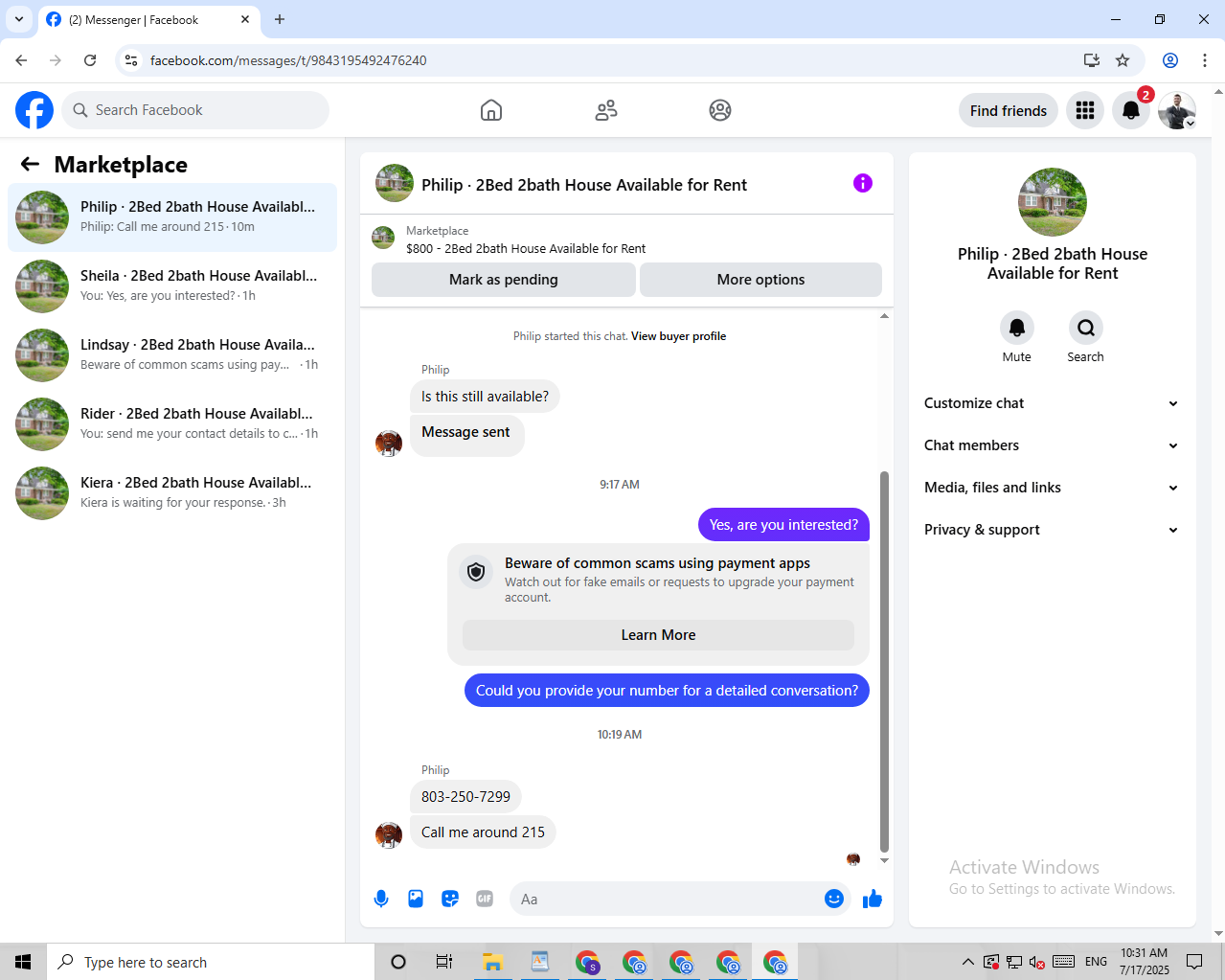Click ENG language indicator in tray

(1096, 962)
